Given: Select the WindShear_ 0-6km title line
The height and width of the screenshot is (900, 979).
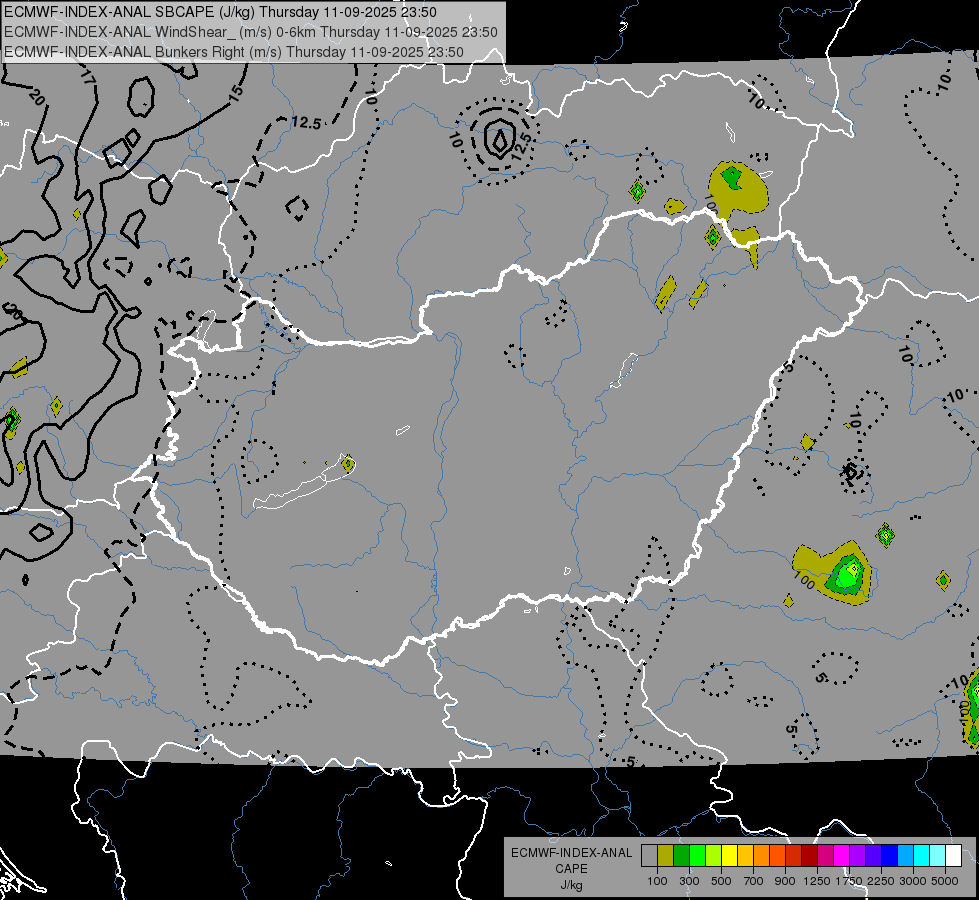Looking at the screenshot, I should pyautogui.click(x=250, y=32).
